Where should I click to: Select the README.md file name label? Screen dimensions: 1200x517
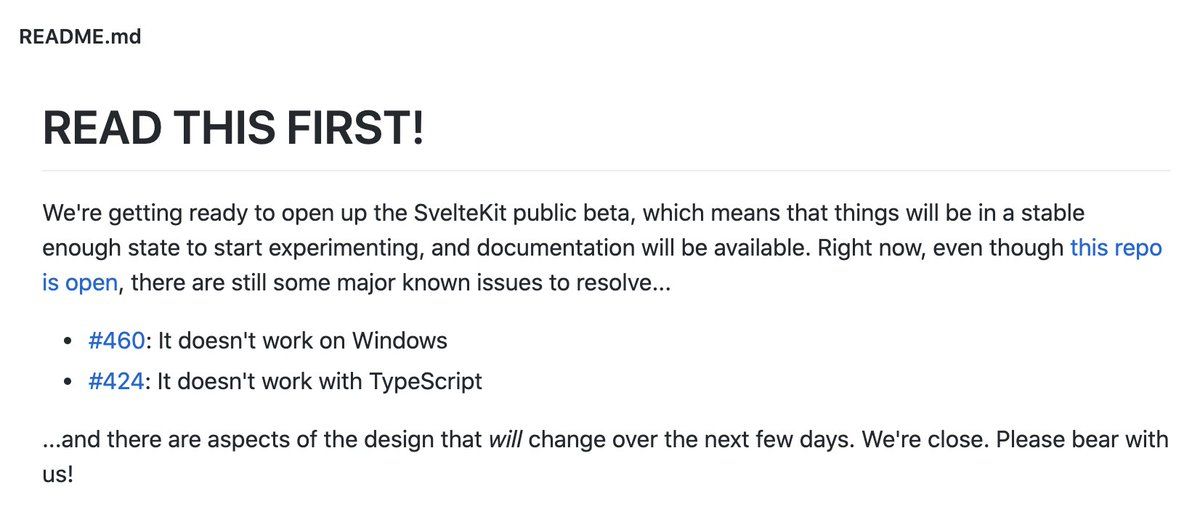click(80, 38)
